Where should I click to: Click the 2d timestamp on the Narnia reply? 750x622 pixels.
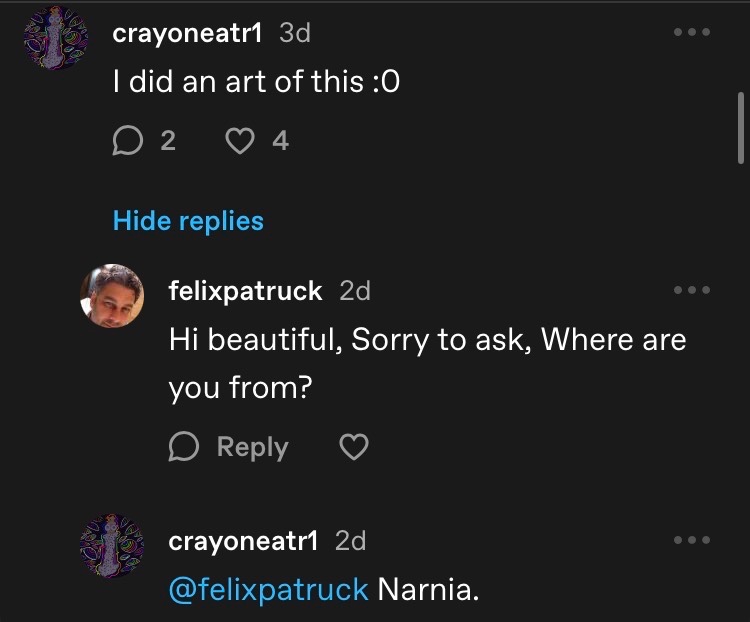(x=350, y=541)
